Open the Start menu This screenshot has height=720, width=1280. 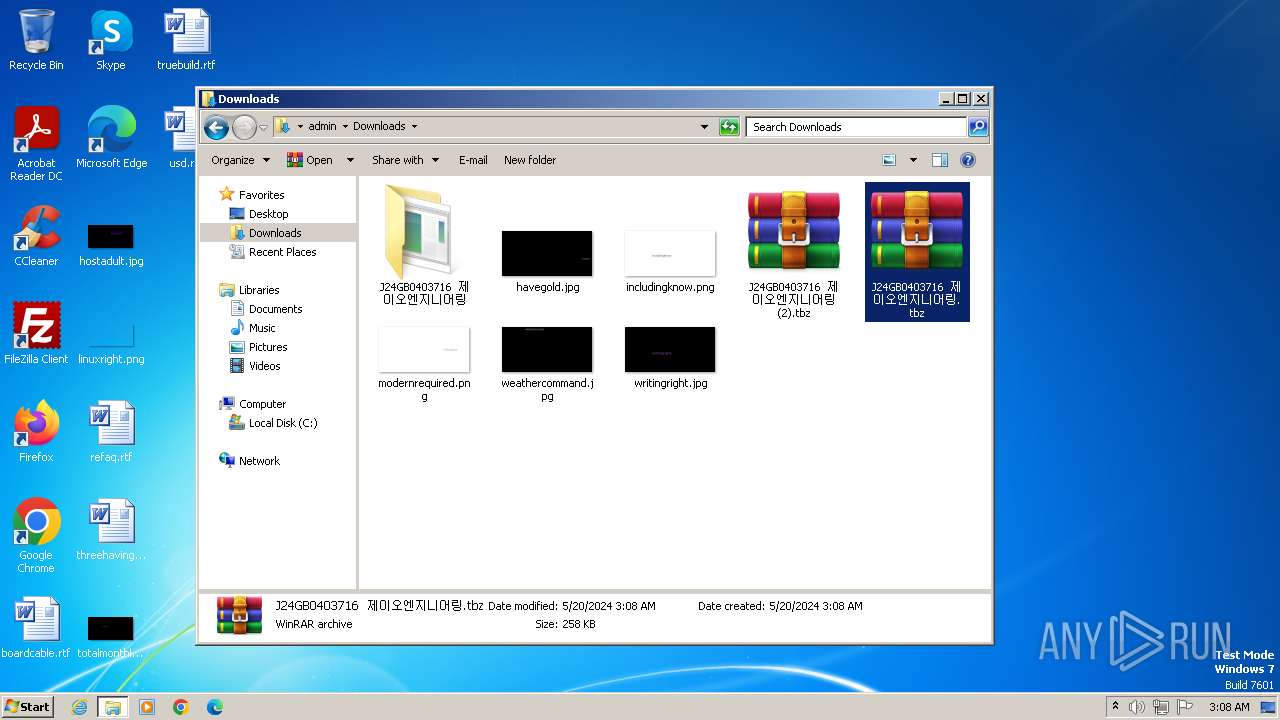[27, 706]
